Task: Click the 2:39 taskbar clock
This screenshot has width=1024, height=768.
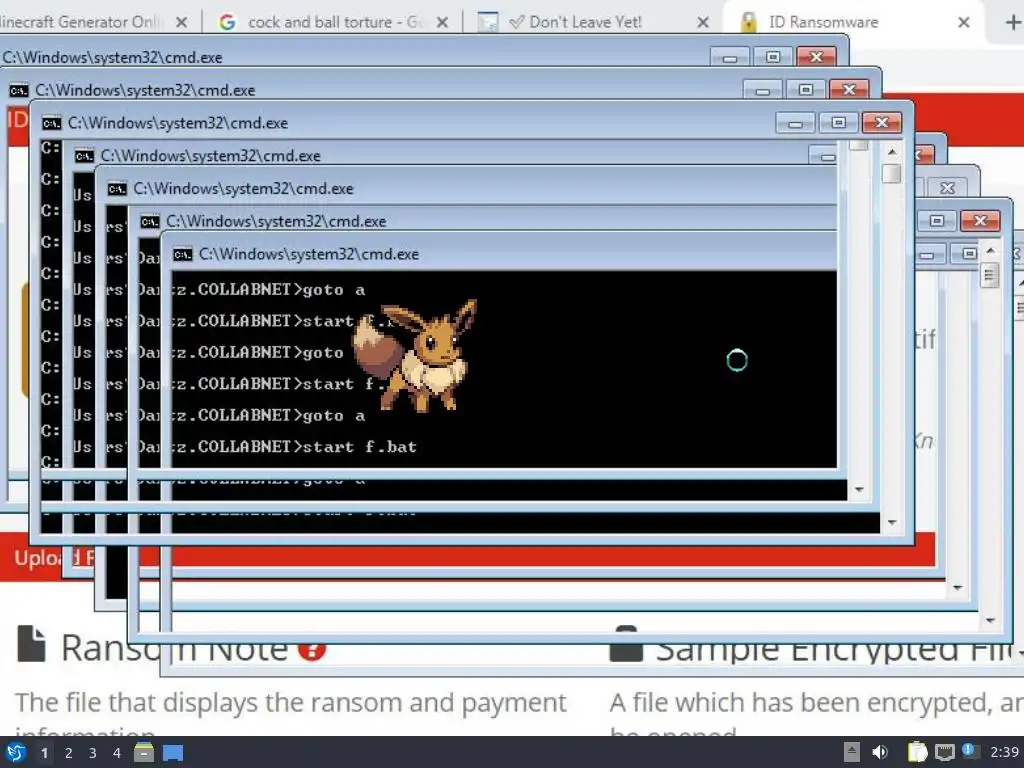Action: pos(1004,752)
